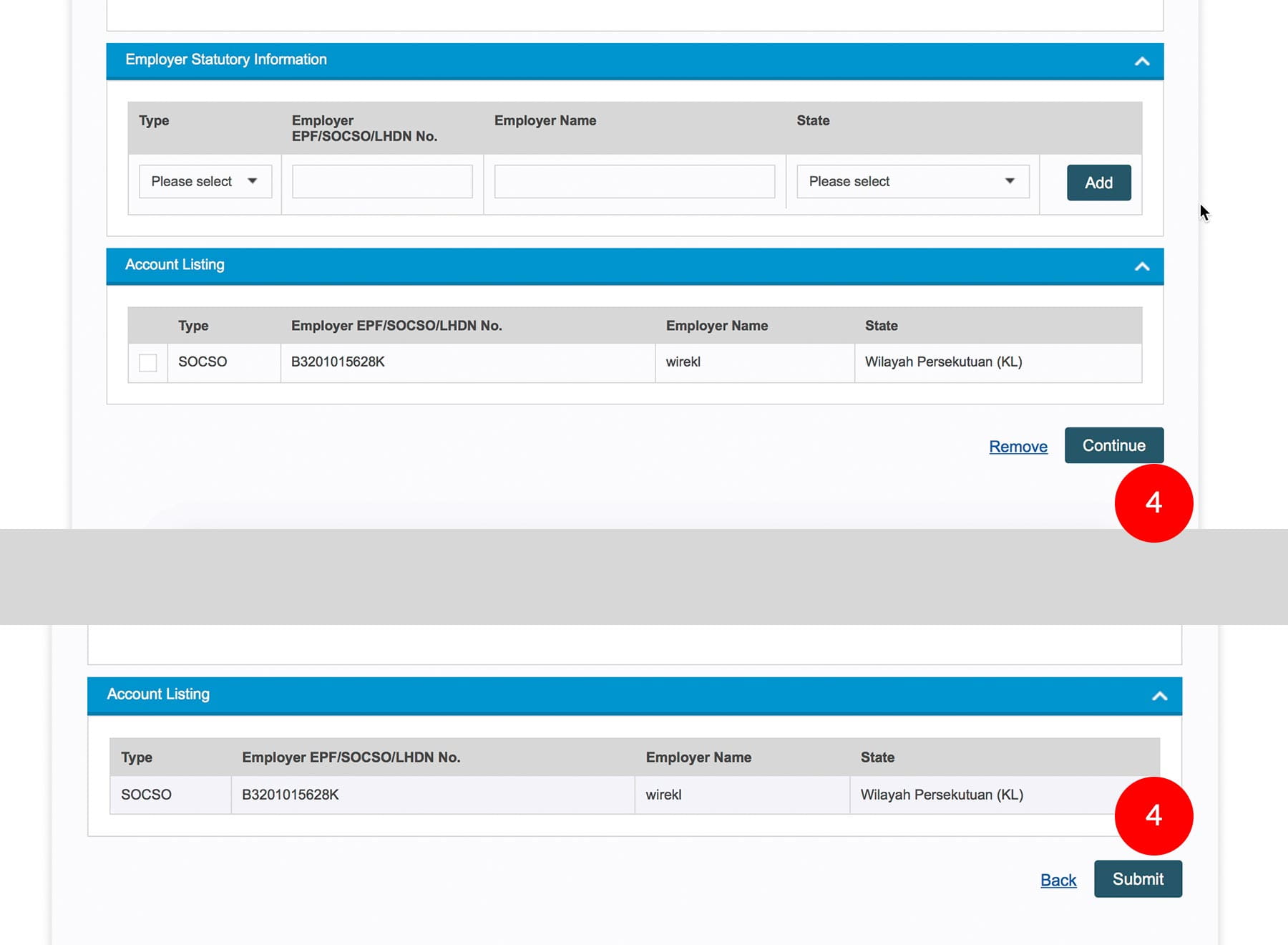The height and width of the screenshot is (945, 1288).
Task: Go back using the Back link
Action: (x=1058, y=880)
